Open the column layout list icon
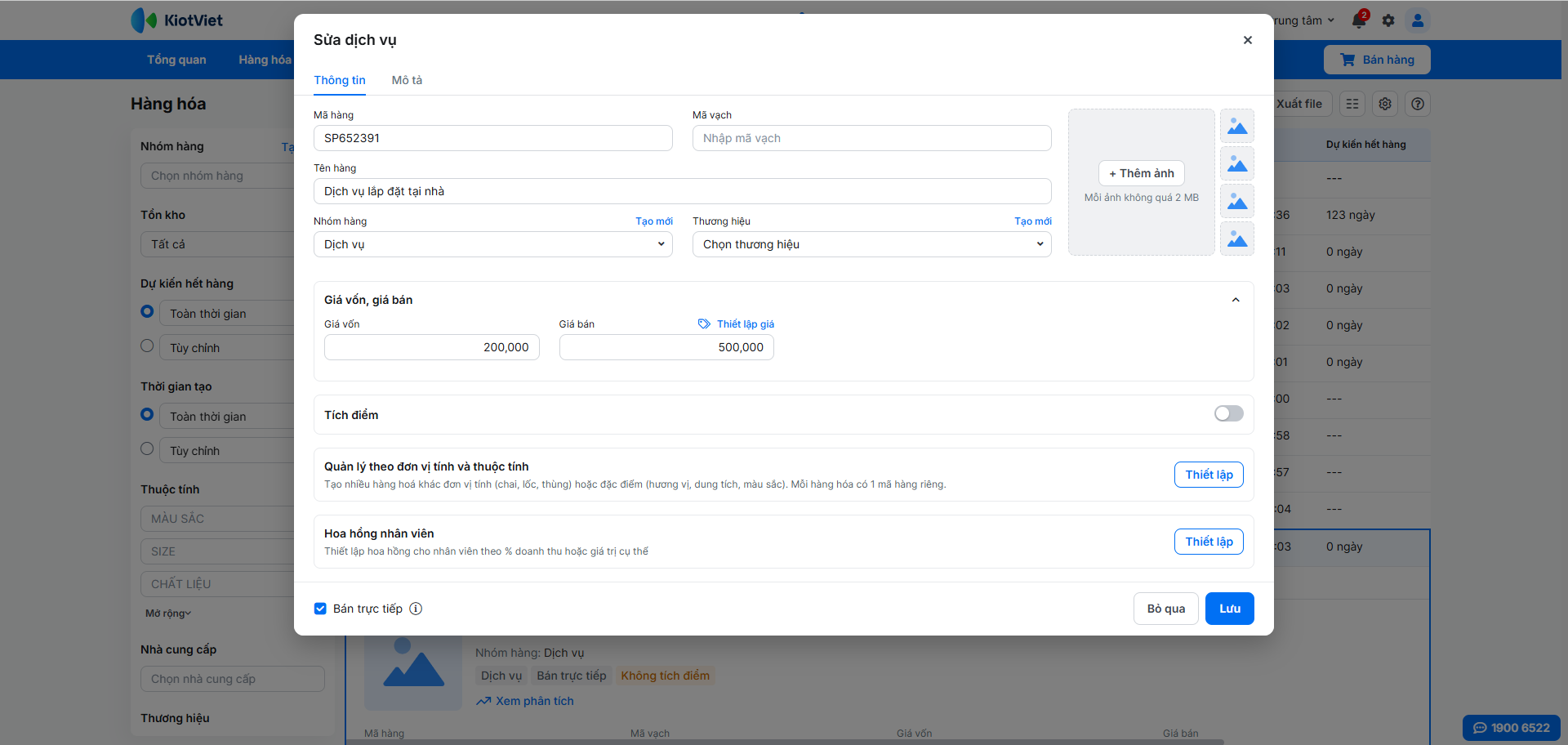This screenshot has width=1568, height=745. 1352,104
